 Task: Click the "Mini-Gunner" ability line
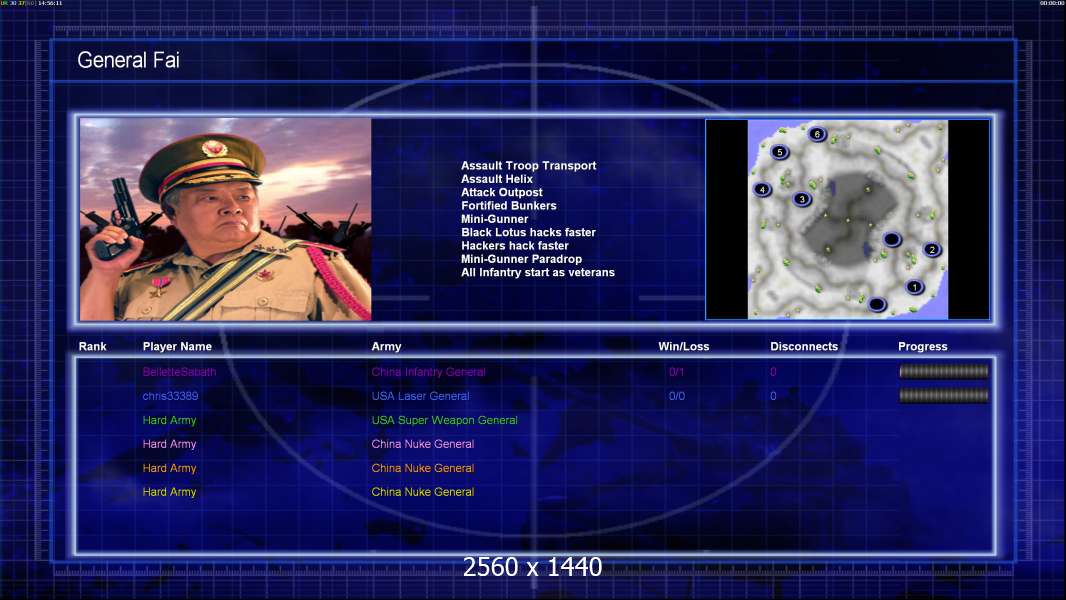click(x=494, y=219)
